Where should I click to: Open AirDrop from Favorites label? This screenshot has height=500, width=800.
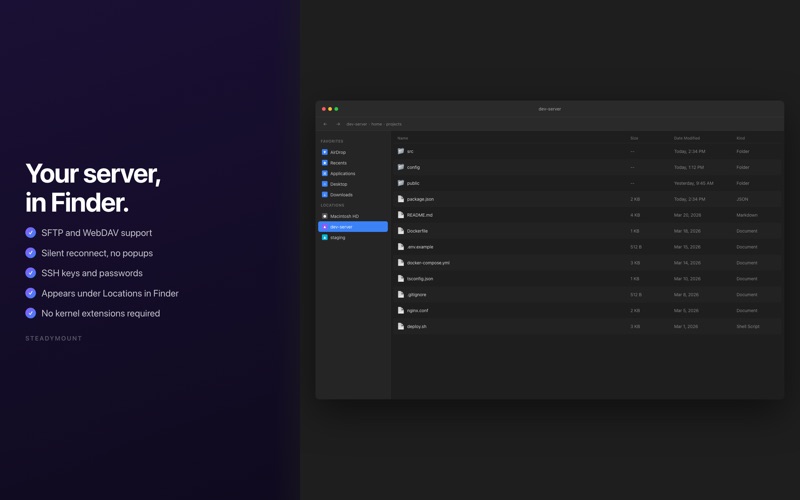pos(338,152)
